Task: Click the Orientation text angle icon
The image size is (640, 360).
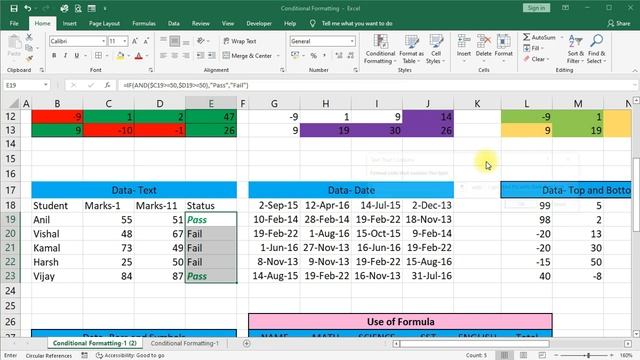Action: coord(200,41)
